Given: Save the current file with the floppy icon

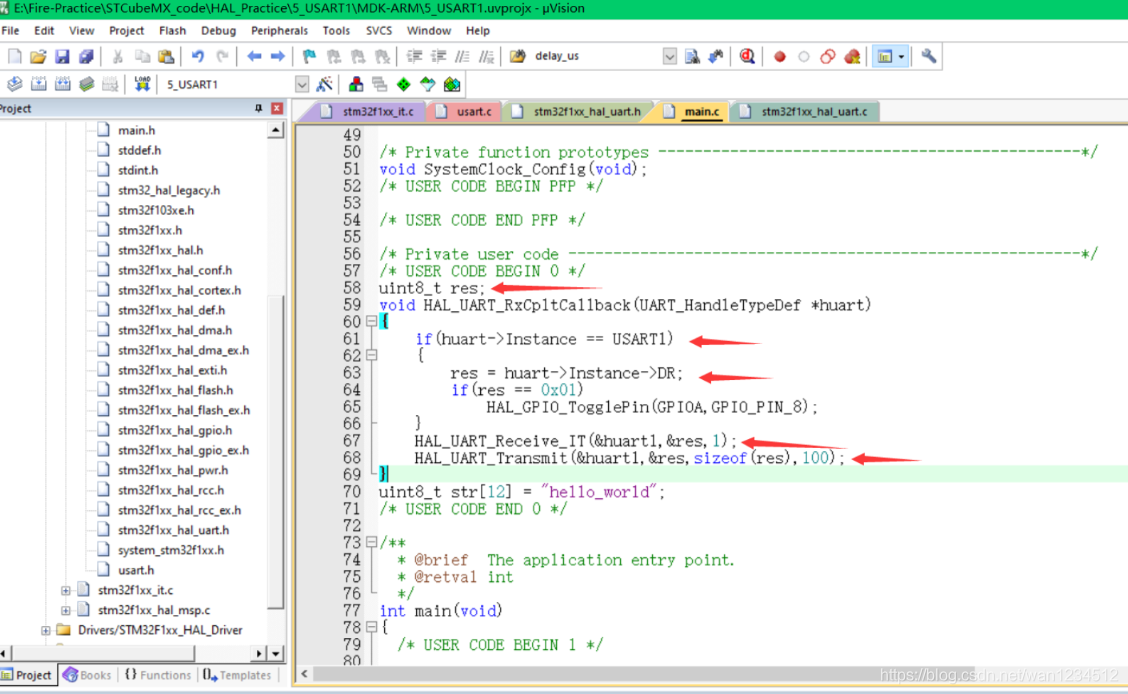Looking at the screenshot, I should [62, 57].
